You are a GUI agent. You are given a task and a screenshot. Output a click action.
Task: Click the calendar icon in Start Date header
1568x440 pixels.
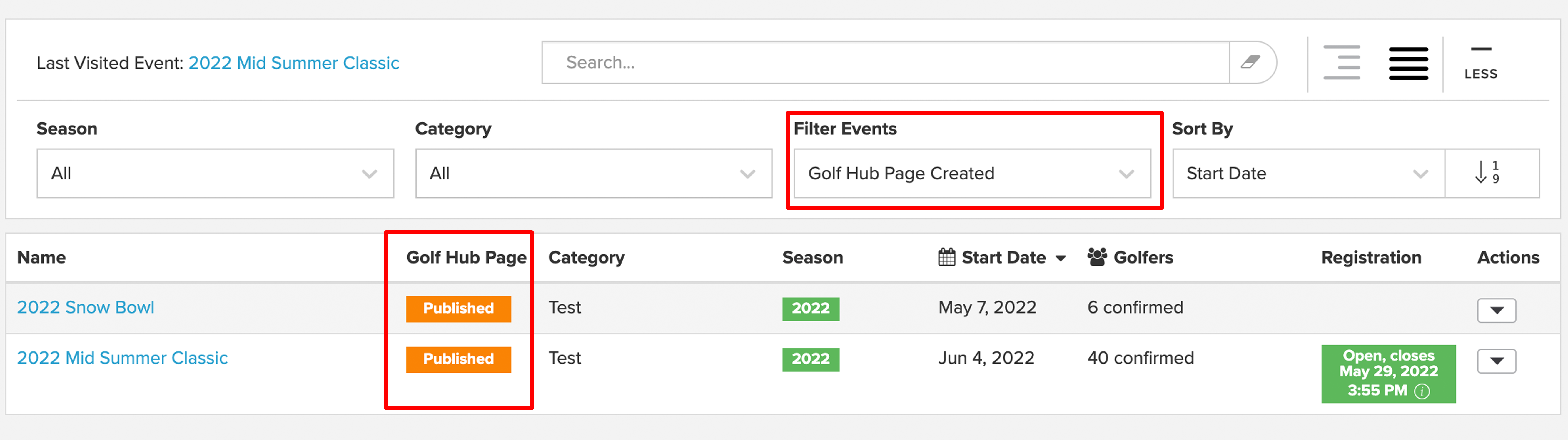click(x=946, y=257)
